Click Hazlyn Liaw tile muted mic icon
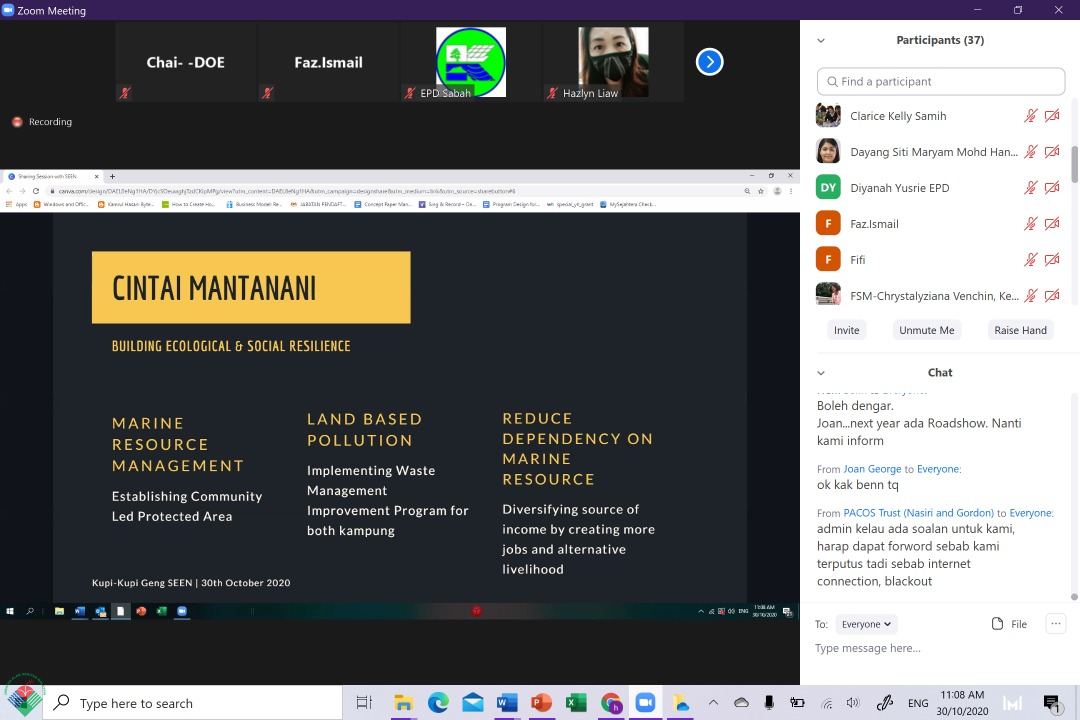Viewport: 1080px width, 720px height. [552, 93]
